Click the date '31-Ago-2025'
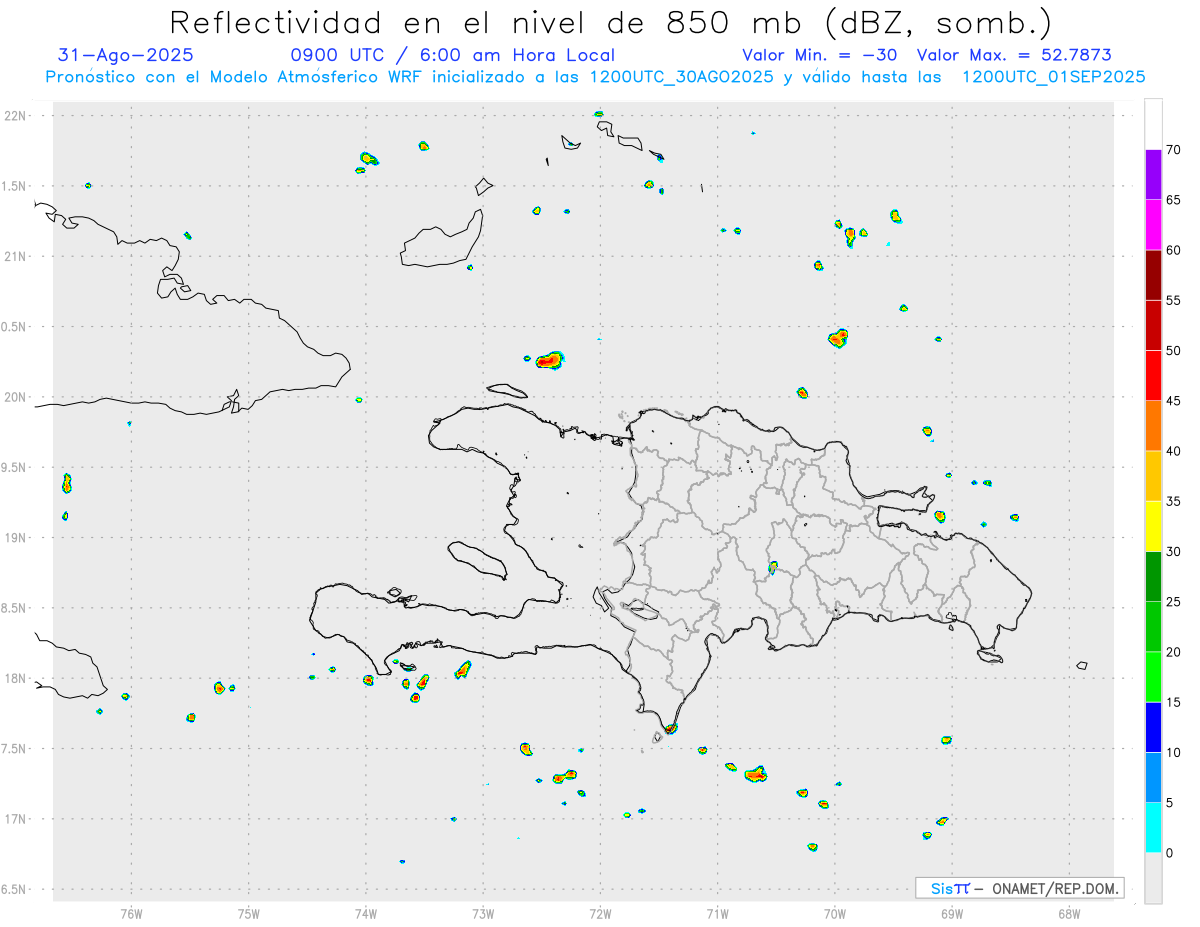 pos(126,55)
